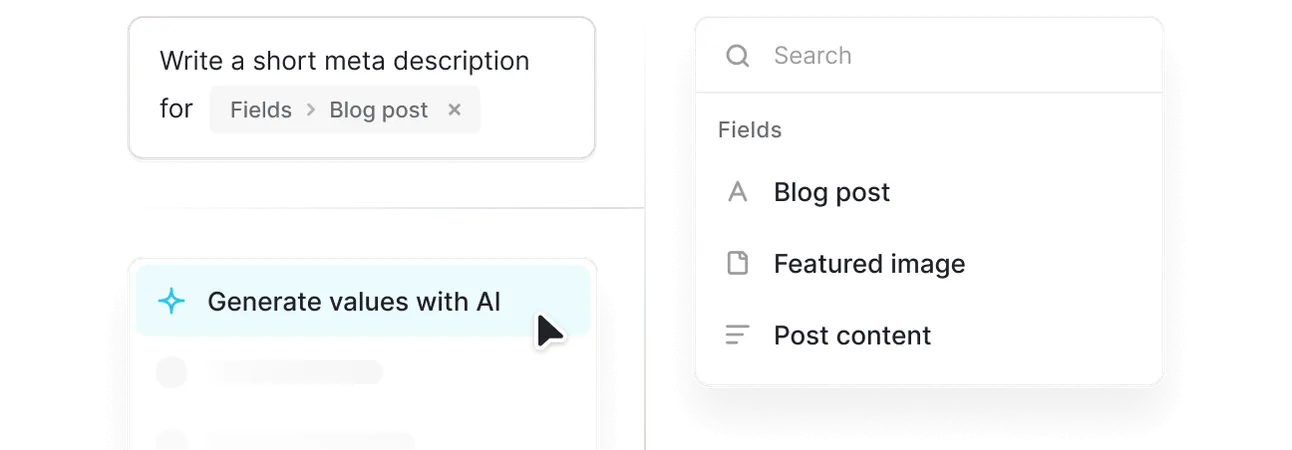Screen dimensions: 1292x450
Task: Click the chevron separator inside the field chip
Action: 310,110
